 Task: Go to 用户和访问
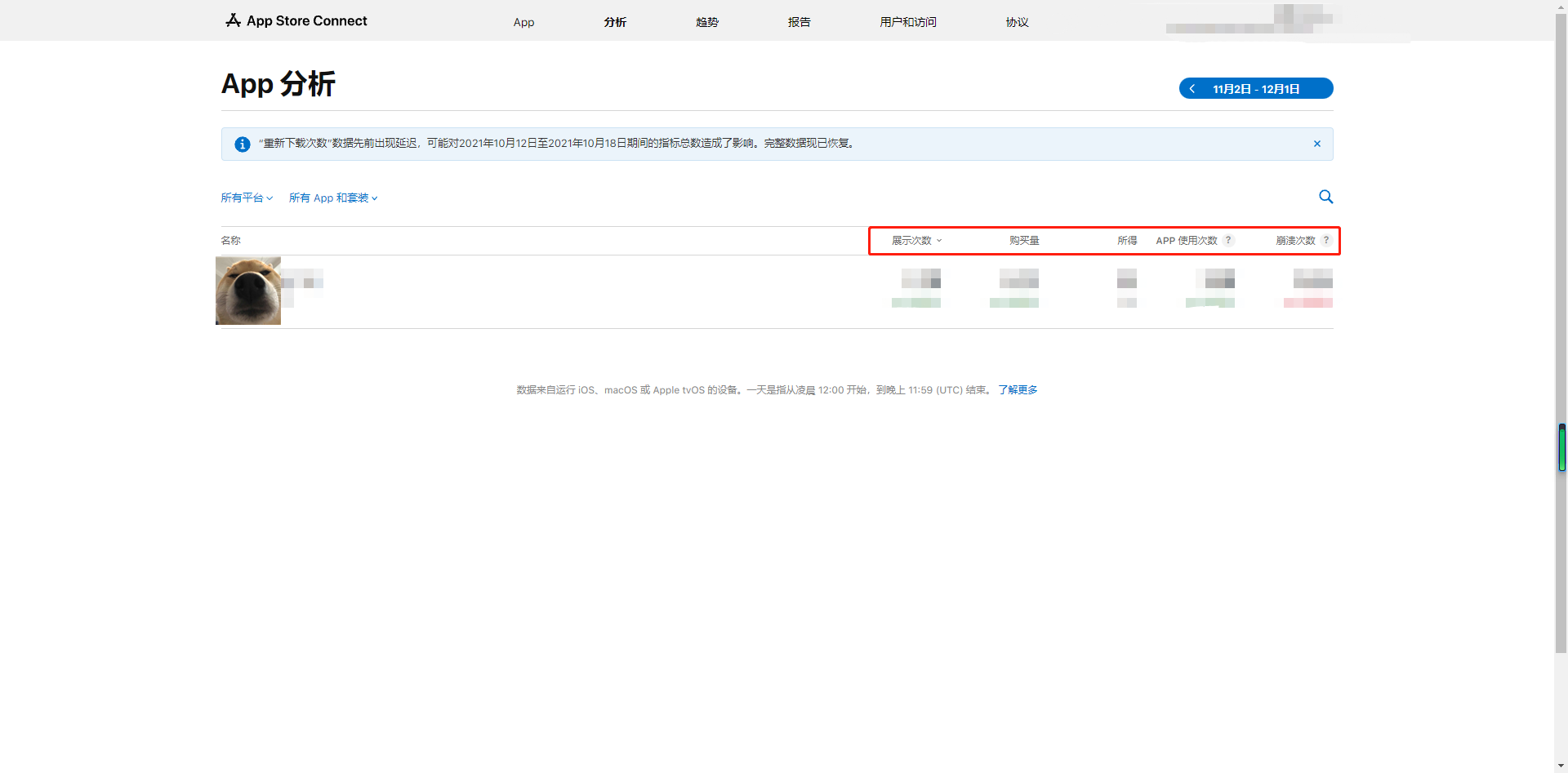pos(908,22)
